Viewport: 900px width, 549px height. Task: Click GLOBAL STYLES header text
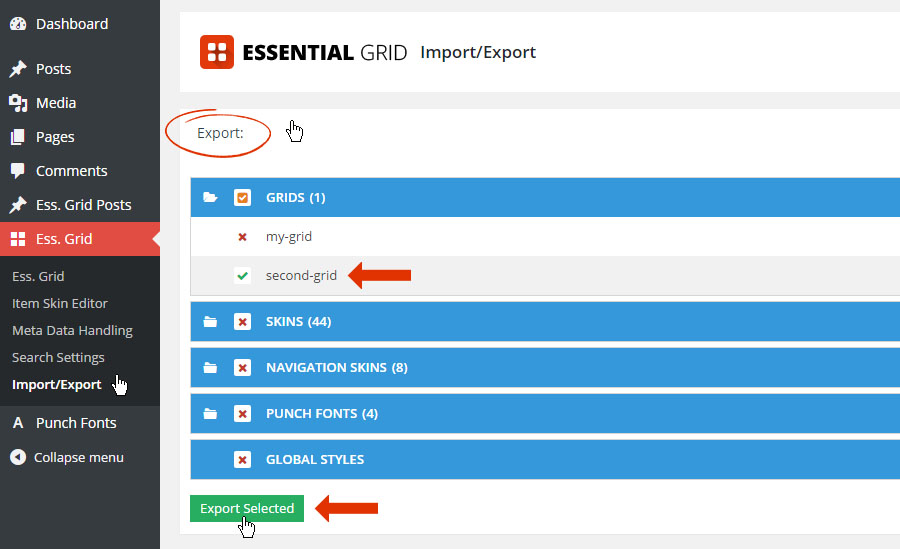click(315, 459)
